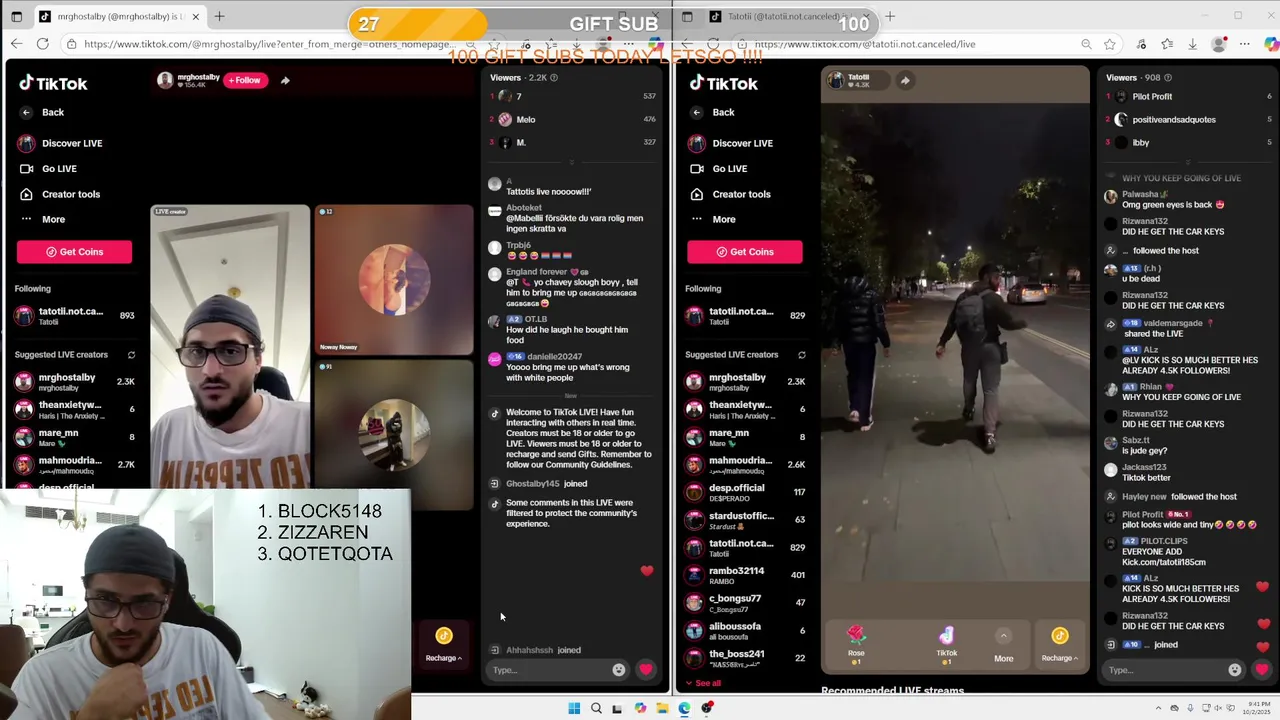Expand More menu in Tatotii window sidebar
This screenshot has width=1280, height=720.
(723, 219)
